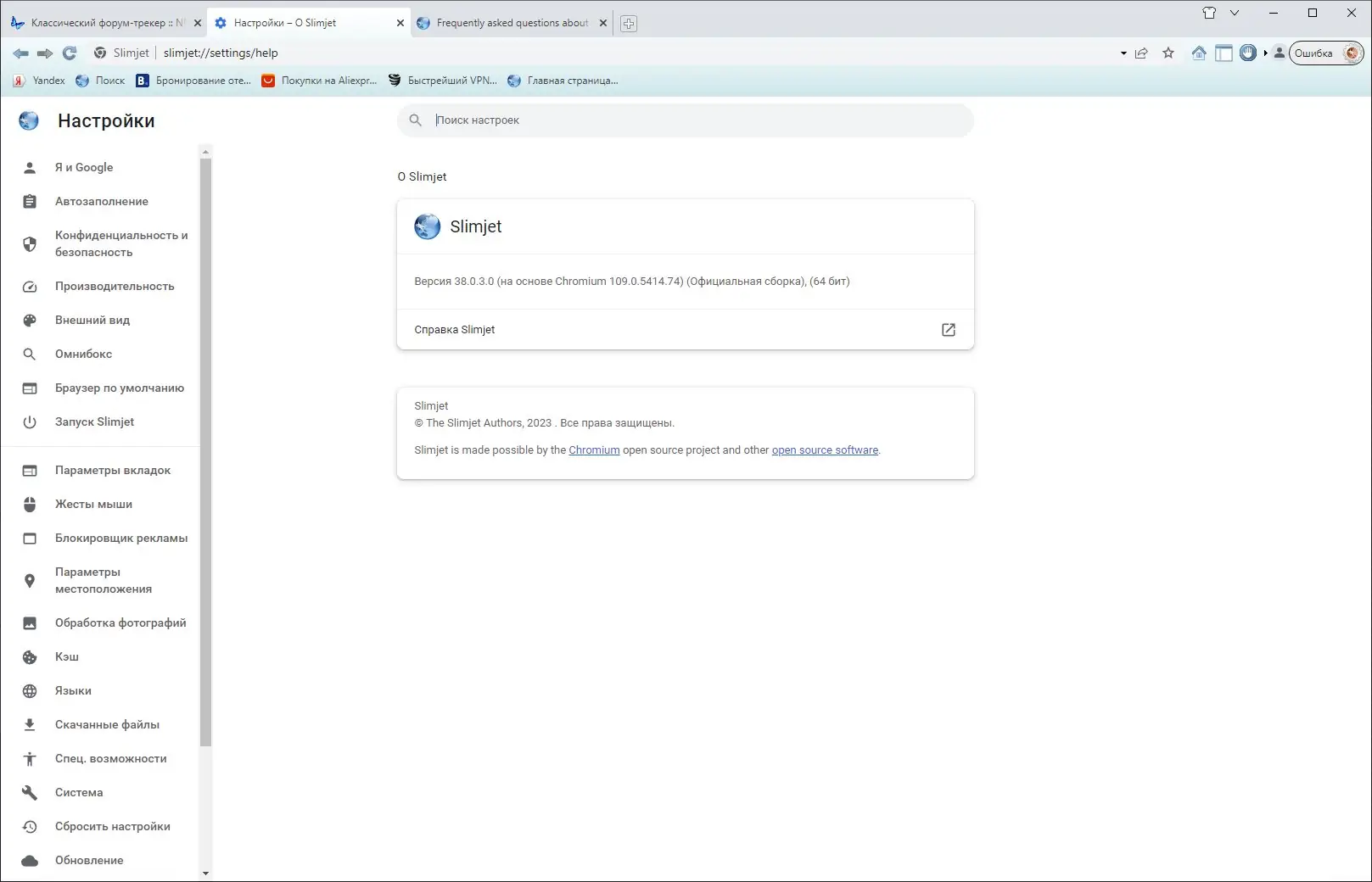Open the Справка Slimjet help row

coord(685,330)
